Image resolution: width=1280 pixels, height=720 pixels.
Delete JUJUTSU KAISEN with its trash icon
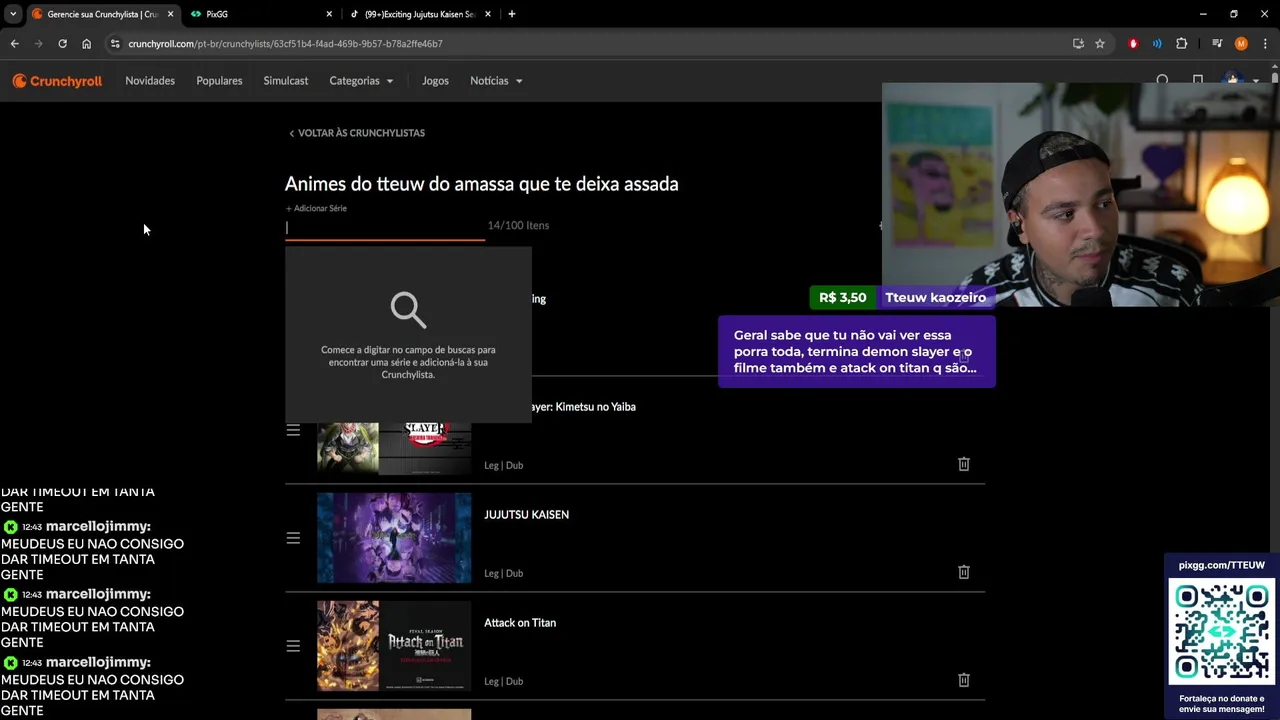(964, 572)
